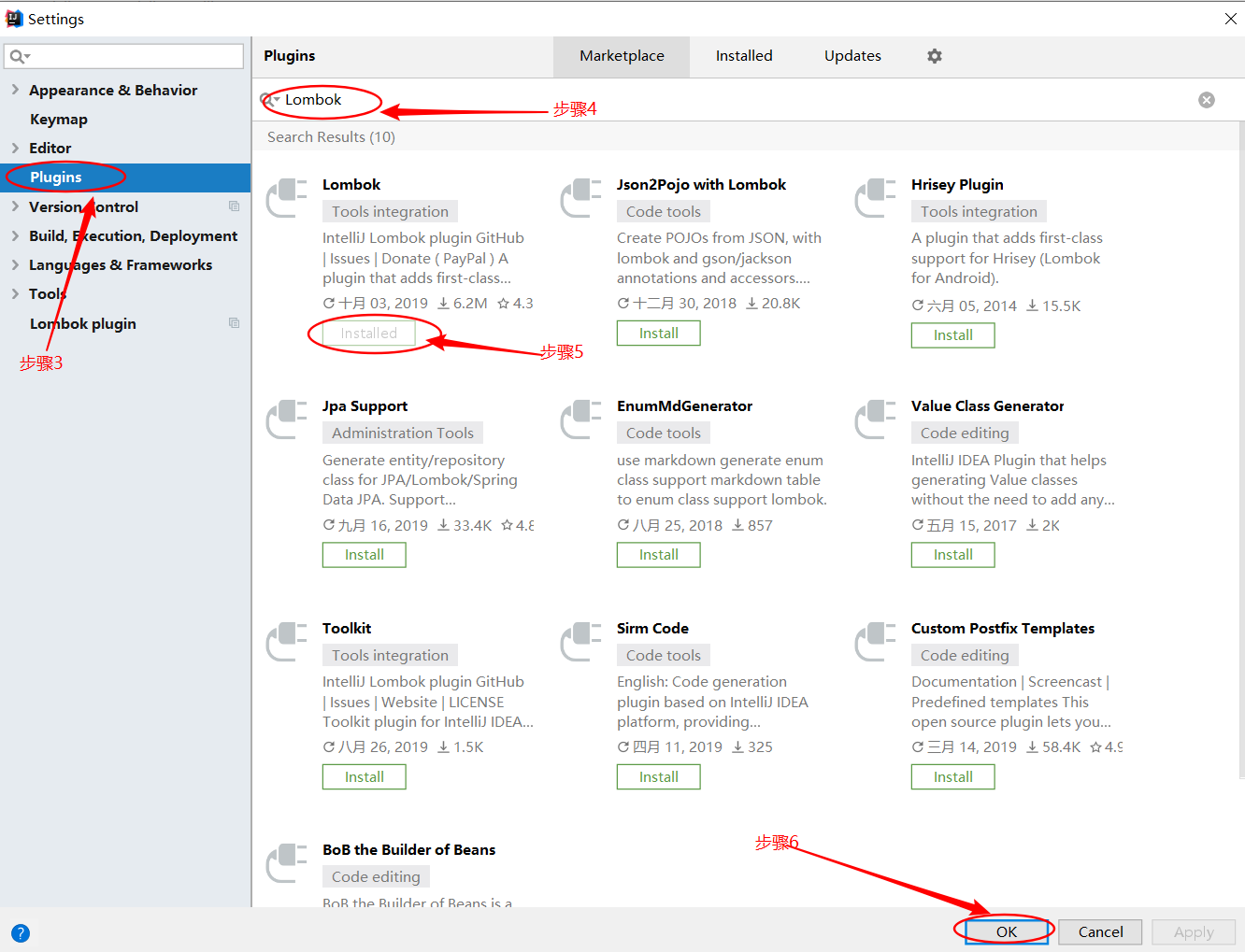Click the disabled Apply button

click(1194, 931)
